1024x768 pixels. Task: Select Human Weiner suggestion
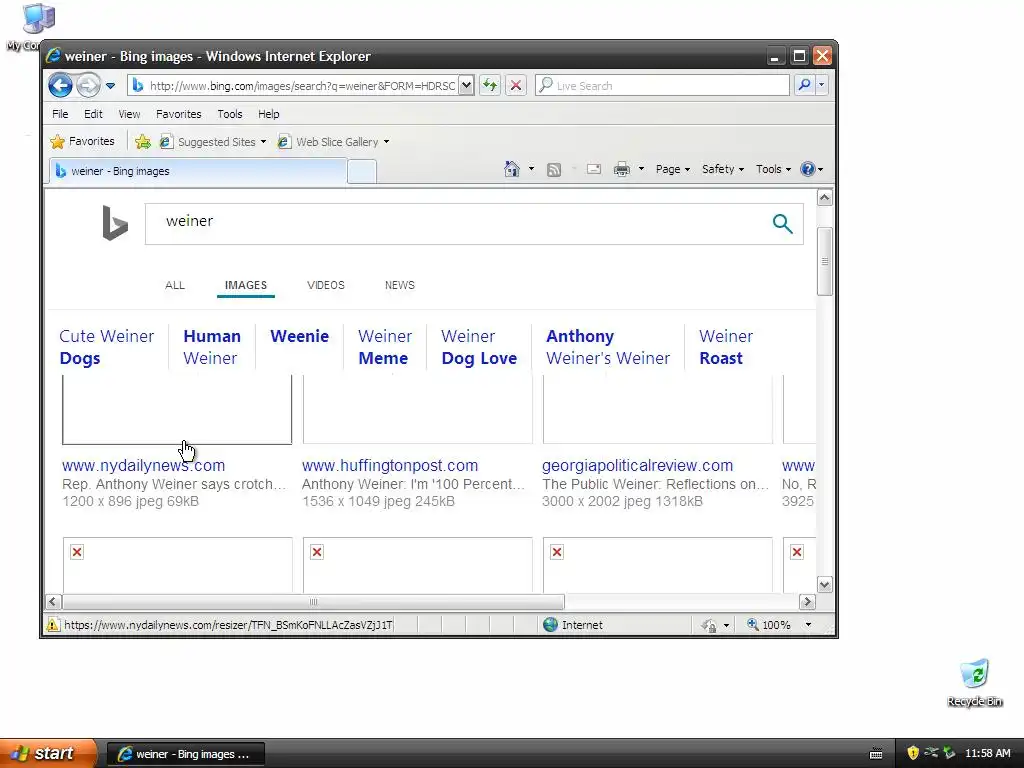click(212, 347)
